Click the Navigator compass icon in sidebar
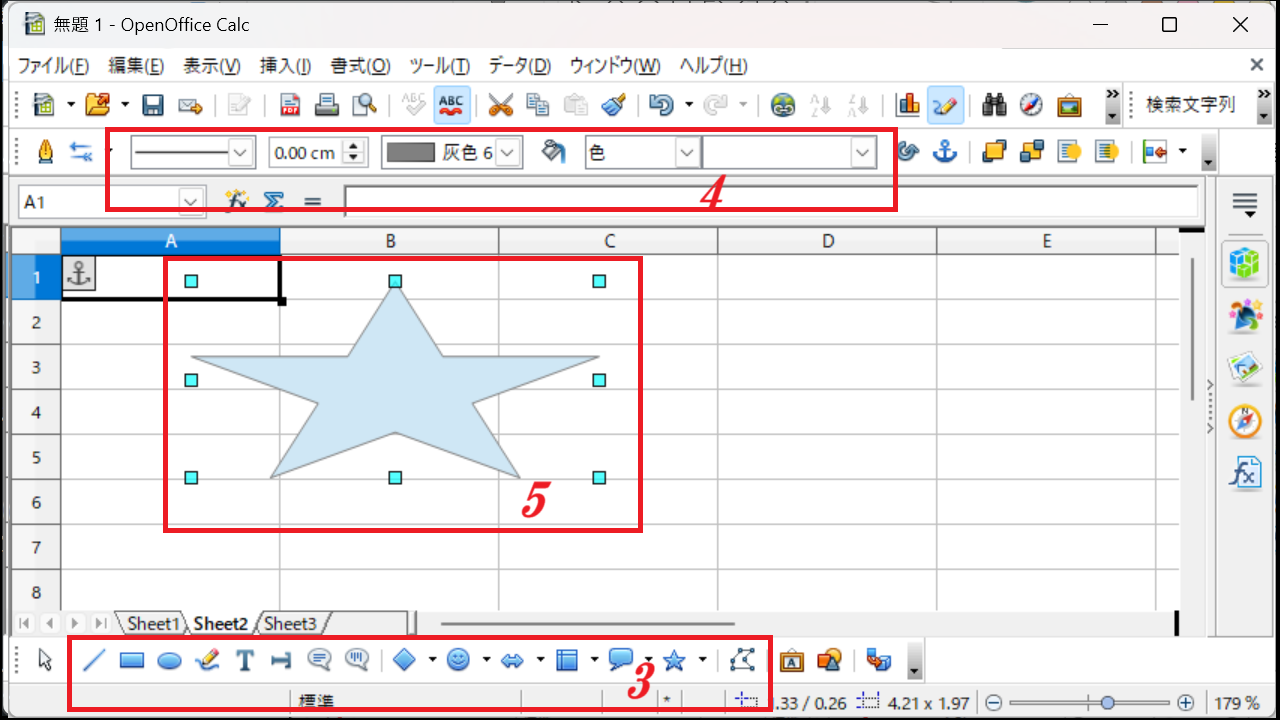Viewport: 1280px width, 720px height. (1245, 421)
